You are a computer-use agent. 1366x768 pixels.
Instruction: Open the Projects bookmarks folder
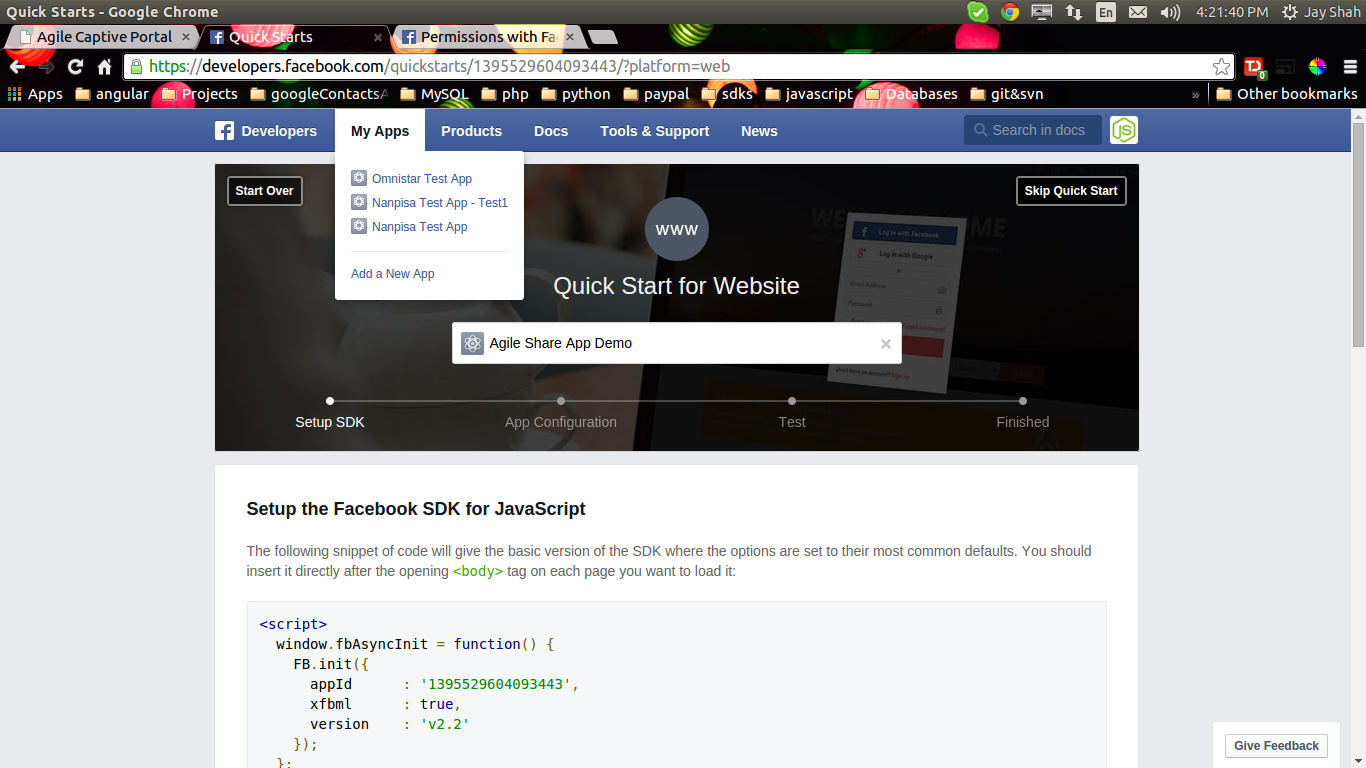199,94
